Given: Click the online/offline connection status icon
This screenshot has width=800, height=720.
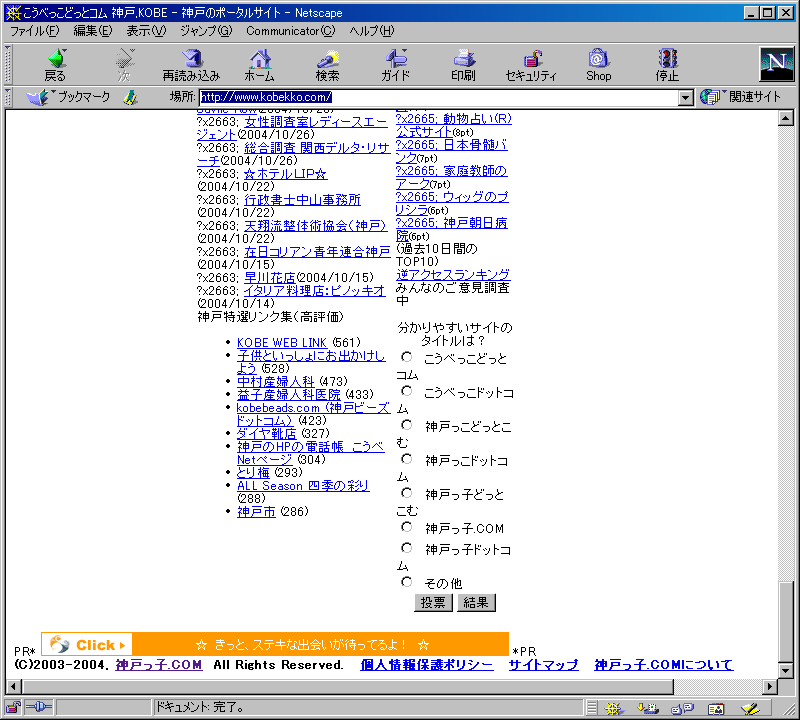Looking at the screenshot, I should [x=39, y=707].
